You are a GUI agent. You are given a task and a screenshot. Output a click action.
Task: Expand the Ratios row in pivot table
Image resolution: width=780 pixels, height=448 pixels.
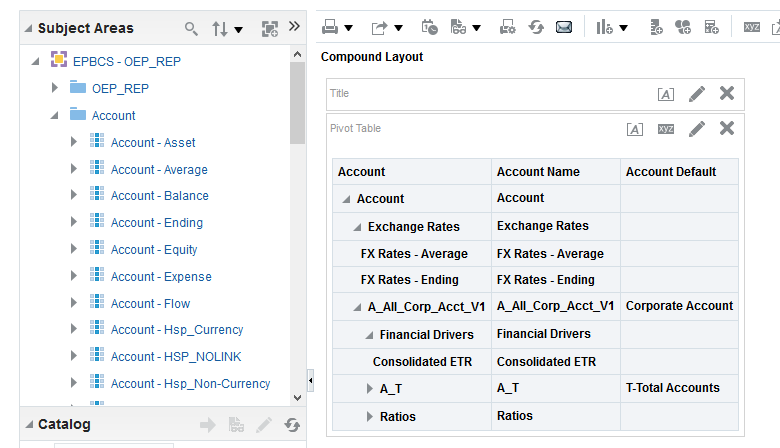[x=369, y=416]
